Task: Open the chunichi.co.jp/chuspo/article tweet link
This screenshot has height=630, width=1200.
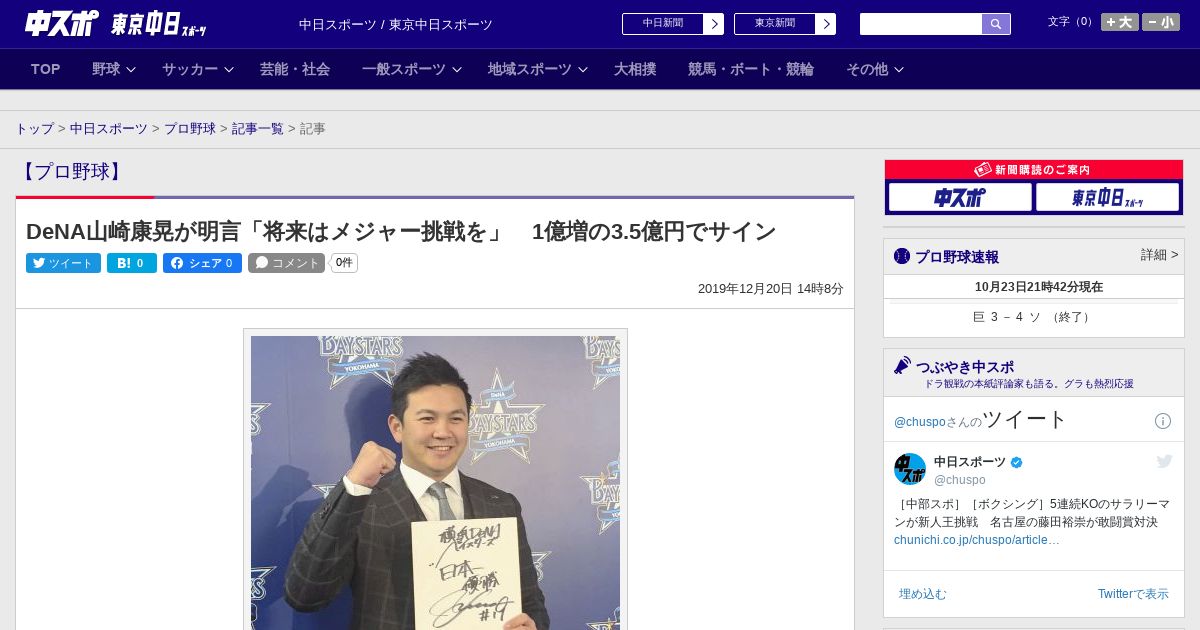Action: [x=977, y=540]
